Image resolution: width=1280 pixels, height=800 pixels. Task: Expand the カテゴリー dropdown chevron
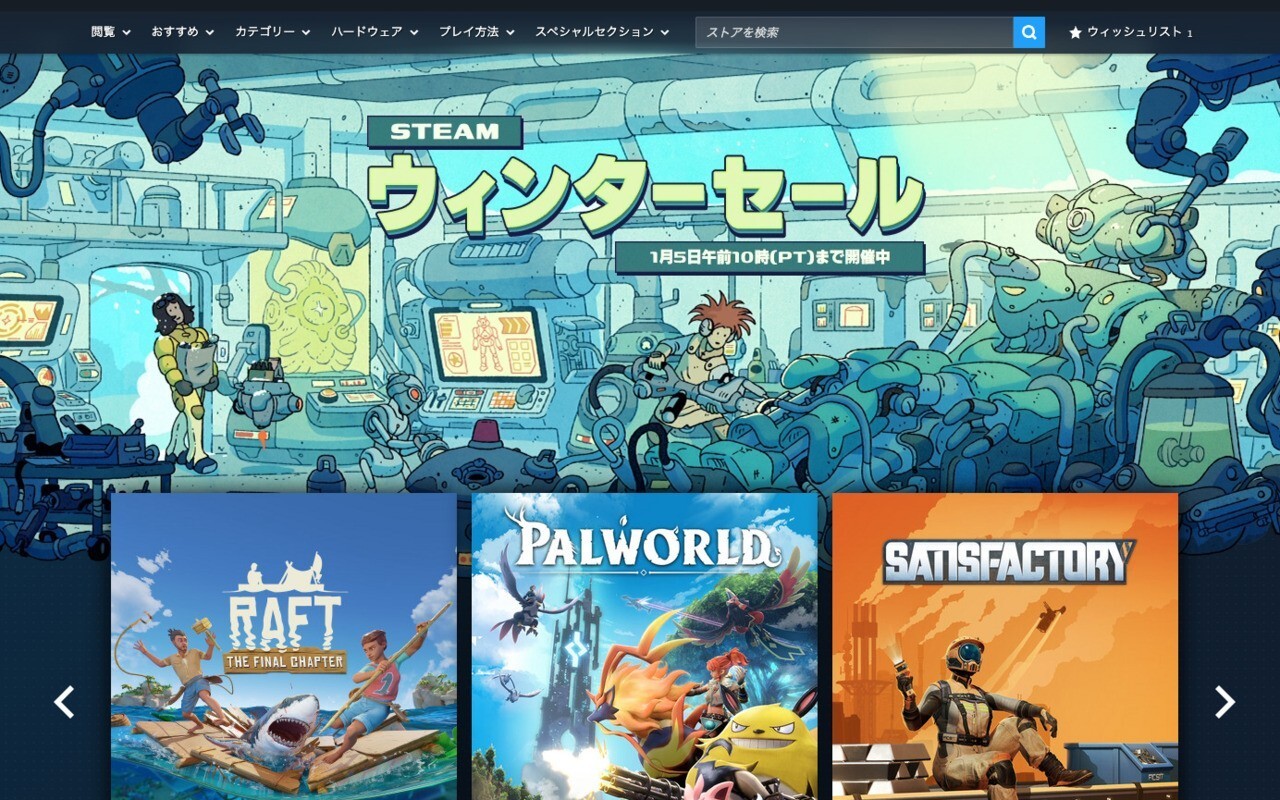(306, 33)
